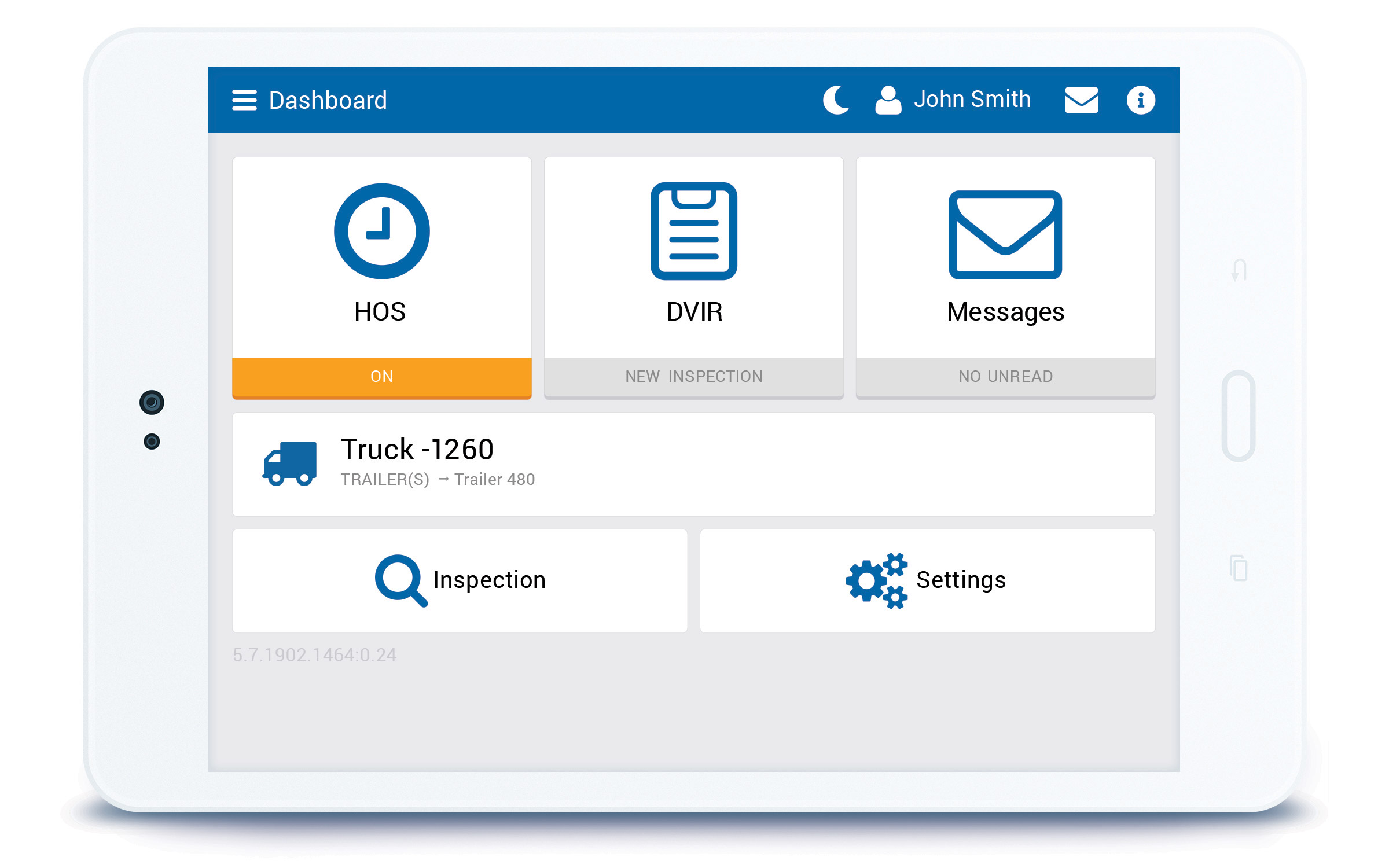Click the DVIR clipboard icon
This screenshot has height=868, width=1389.
click(693, 231)
